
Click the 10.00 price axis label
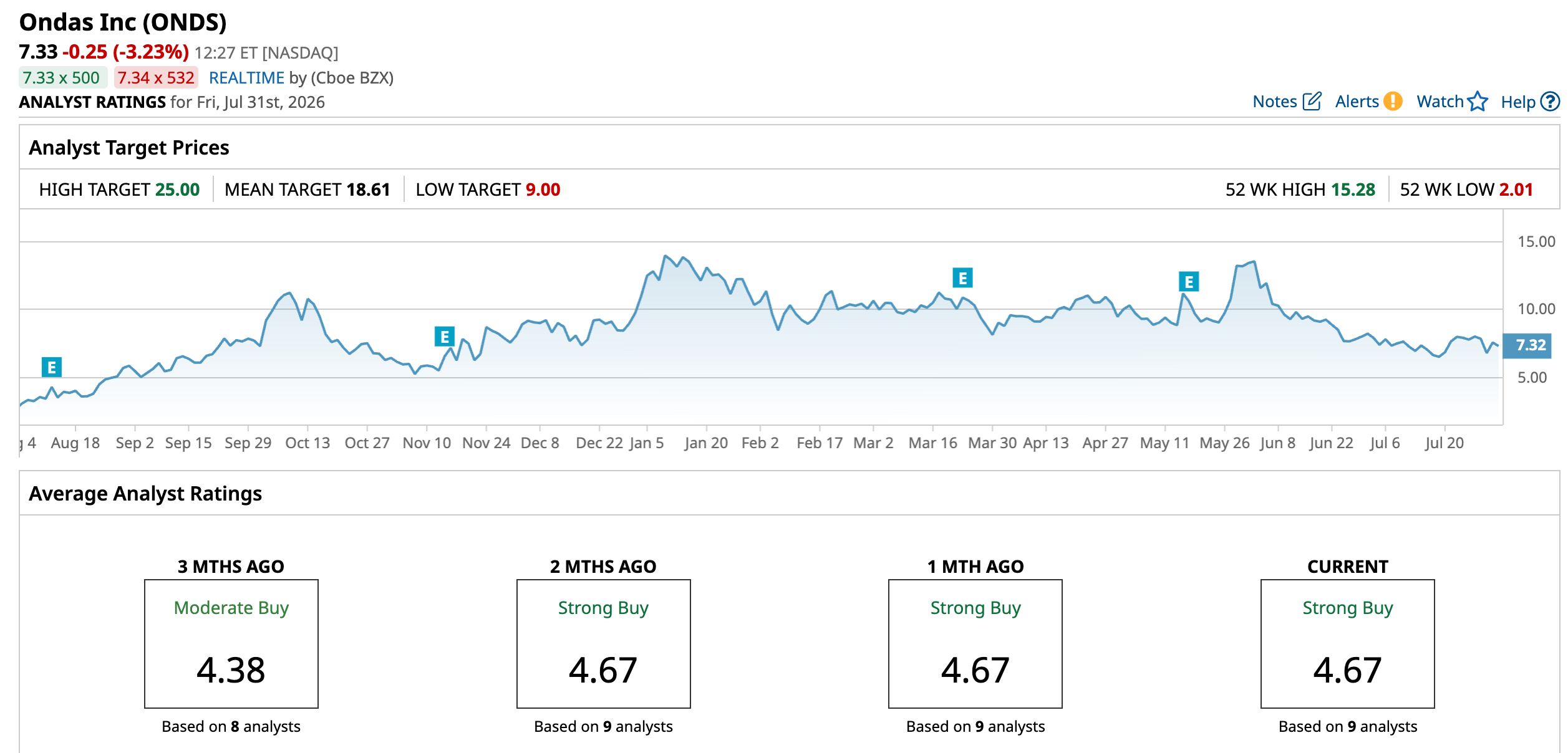1536,309
